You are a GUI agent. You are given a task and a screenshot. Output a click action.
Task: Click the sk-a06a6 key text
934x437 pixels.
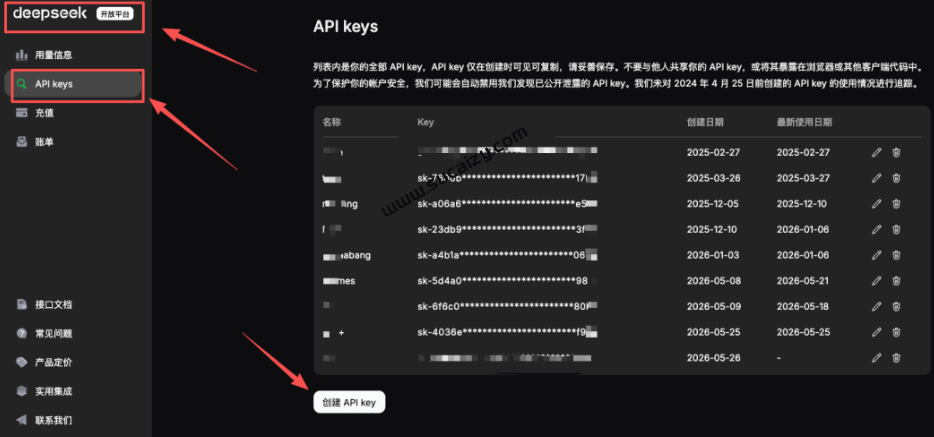(507, 204)
